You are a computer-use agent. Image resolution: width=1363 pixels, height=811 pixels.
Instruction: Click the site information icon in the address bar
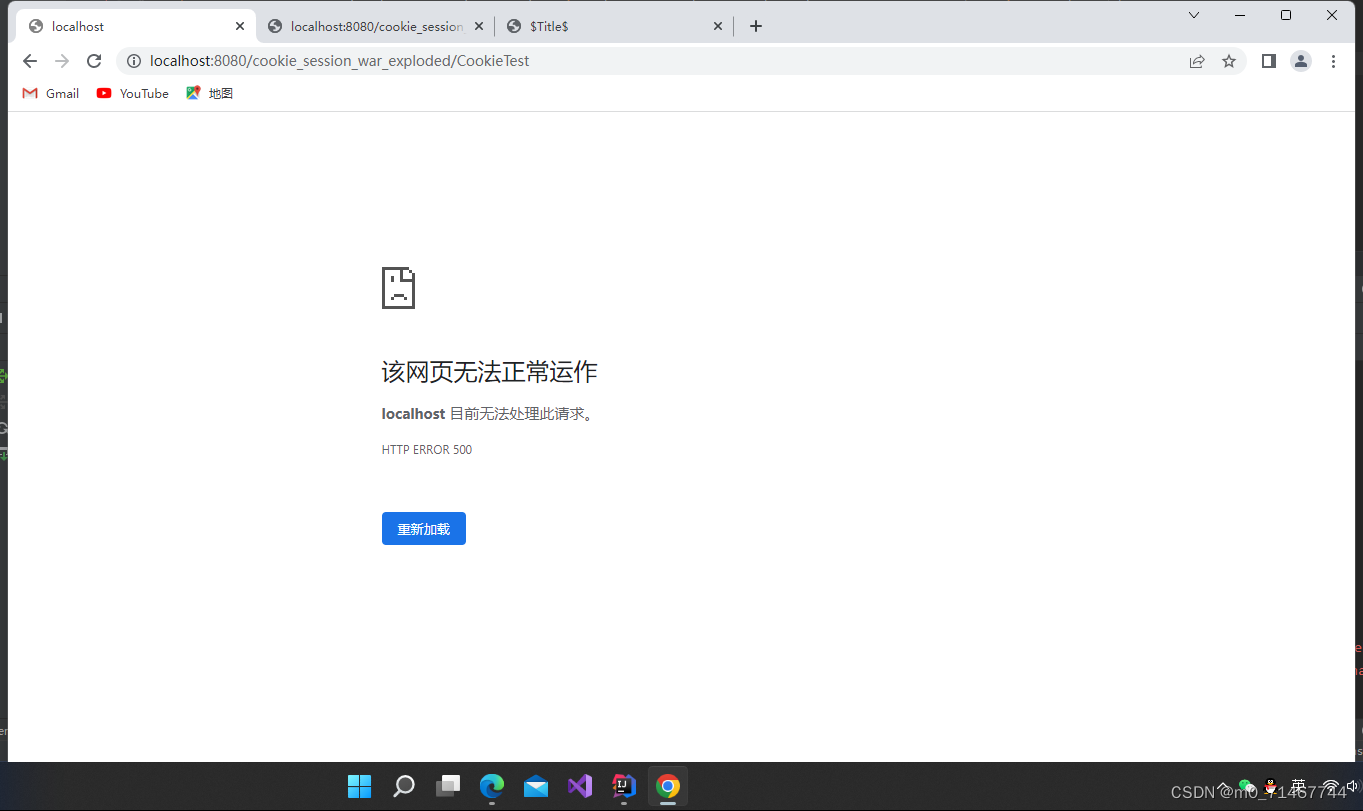pyautogui.click(x=134, y=61)
